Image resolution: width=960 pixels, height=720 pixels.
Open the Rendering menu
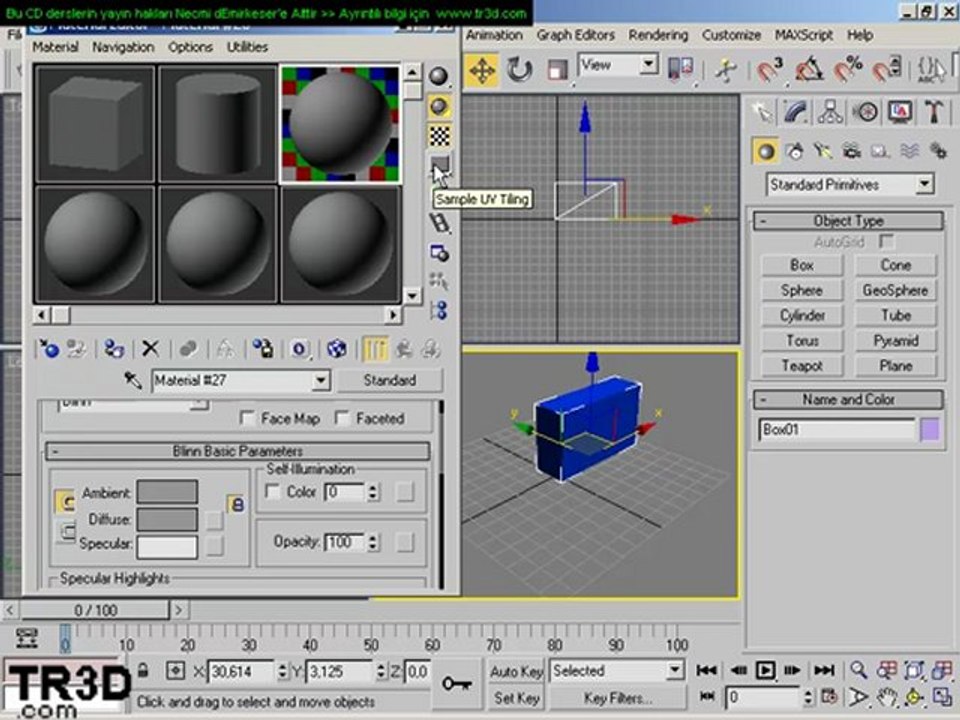click(658, 36)
